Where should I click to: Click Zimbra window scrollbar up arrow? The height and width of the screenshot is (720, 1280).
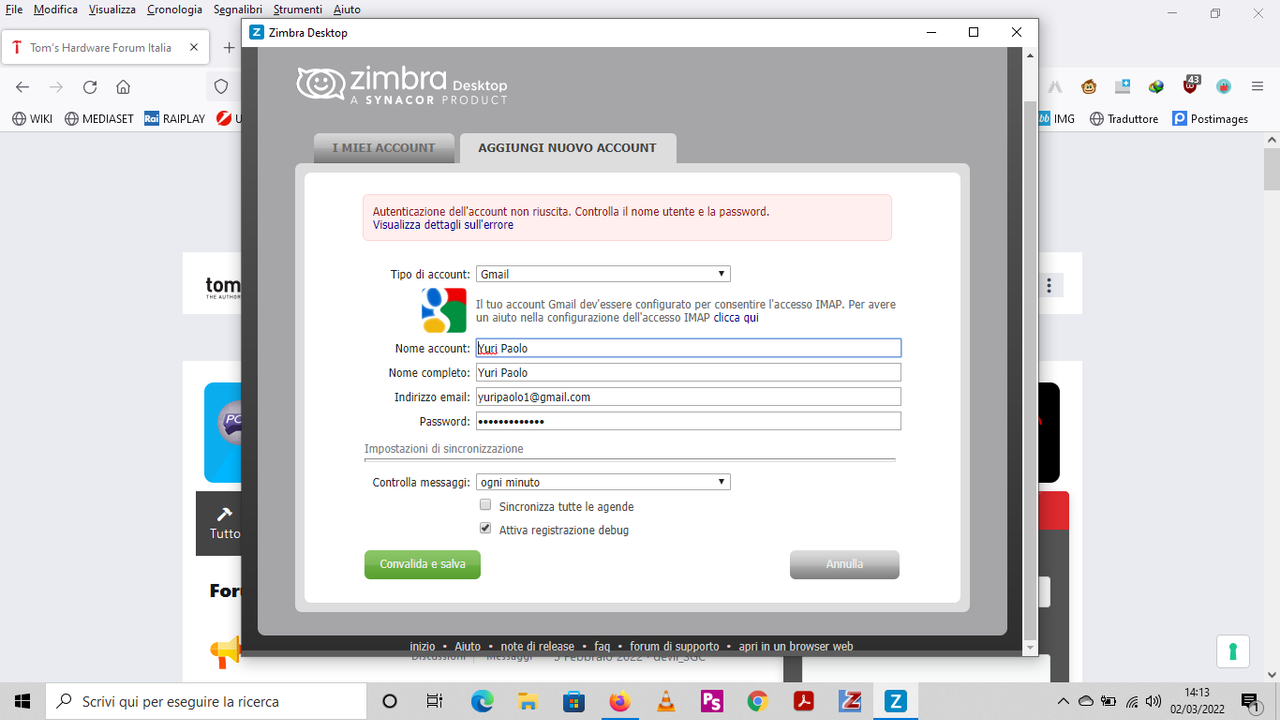tap(1030, 56)
